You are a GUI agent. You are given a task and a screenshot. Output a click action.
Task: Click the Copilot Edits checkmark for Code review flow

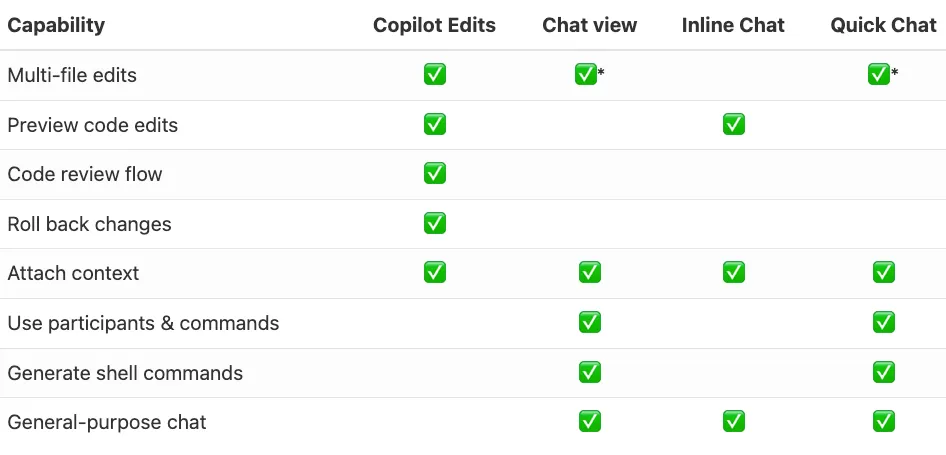(434, 174)
